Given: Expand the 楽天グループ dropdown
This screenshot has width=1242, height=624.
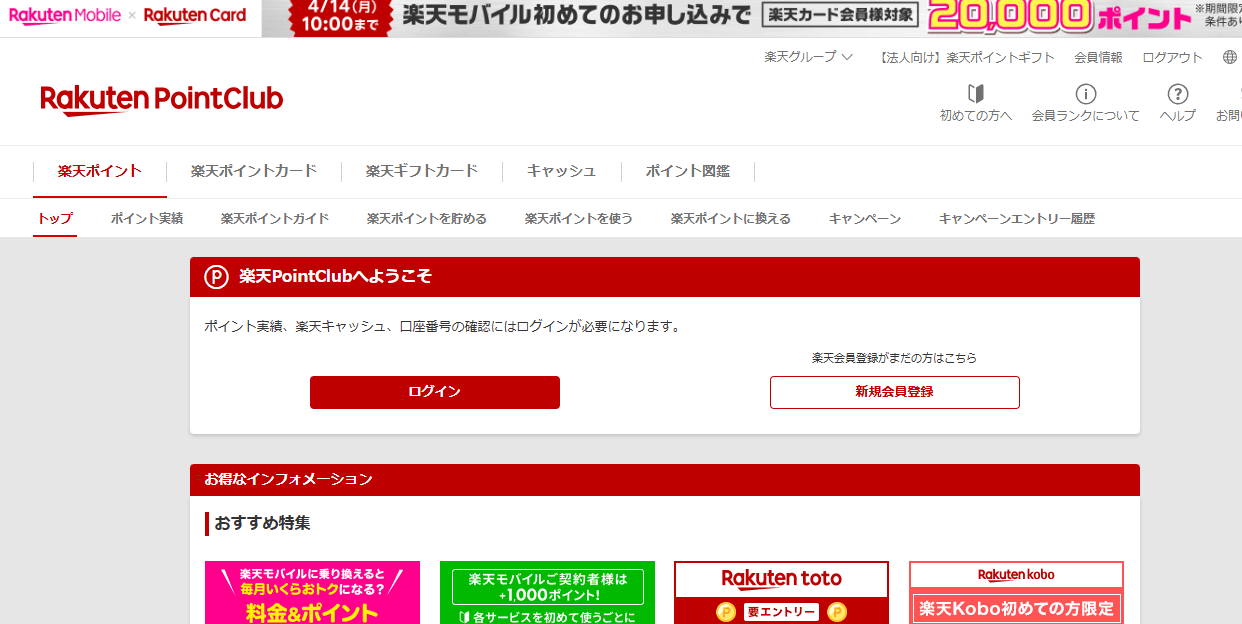Looking at the screenshot, I should point(808,57).
